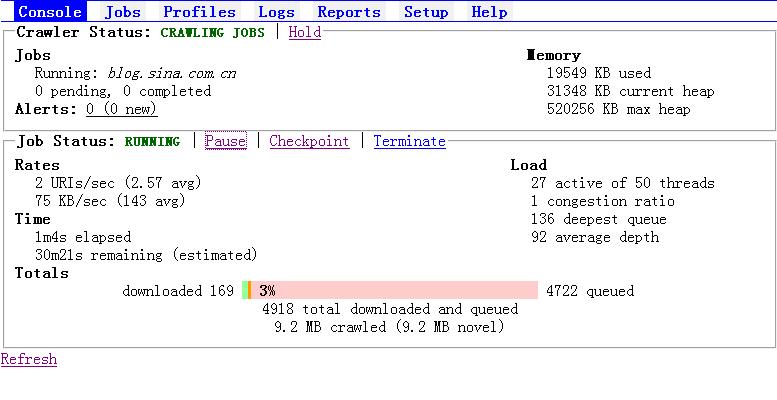
Task: Click the Memory heading
Action: [554, 55]
